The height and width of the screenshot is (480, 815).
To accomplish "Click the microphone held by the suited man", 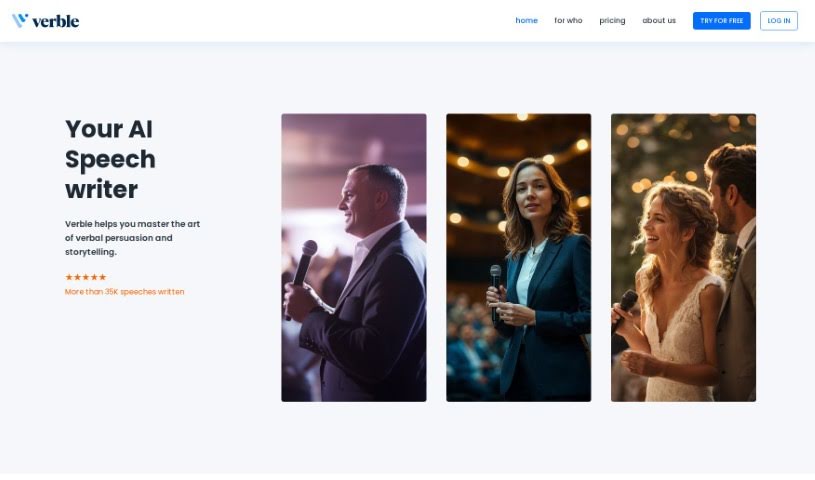I will tap(302, 276).
